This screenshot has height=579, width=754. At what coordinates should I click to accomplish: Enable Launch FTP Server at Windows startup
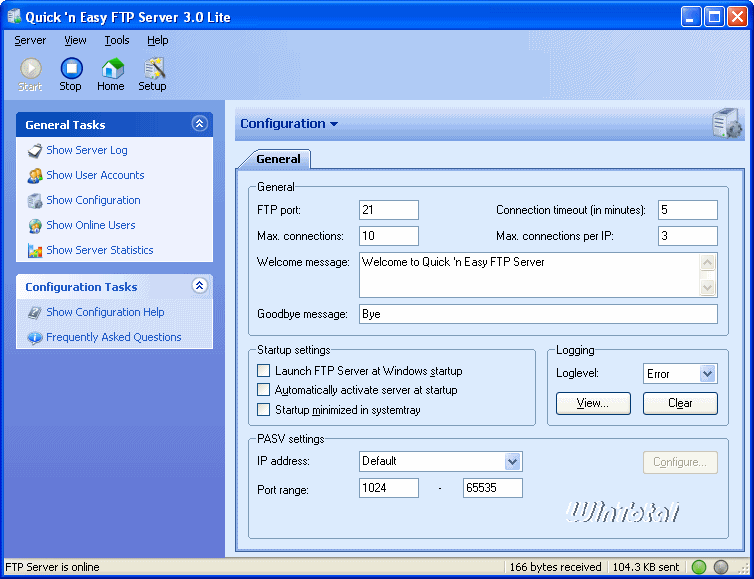coord(264,371)
